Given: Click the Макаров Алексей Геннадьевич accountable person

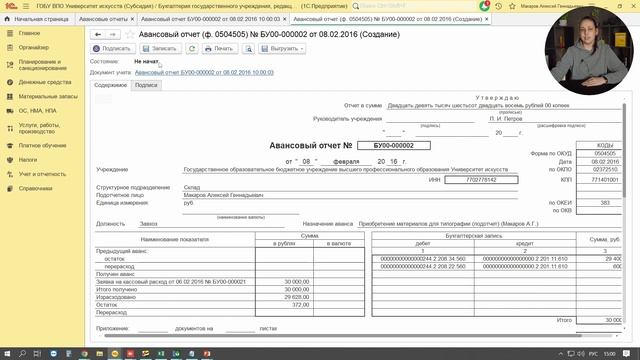Looking at the screenshot, I should pyautogui.click(x=223, y=195).
